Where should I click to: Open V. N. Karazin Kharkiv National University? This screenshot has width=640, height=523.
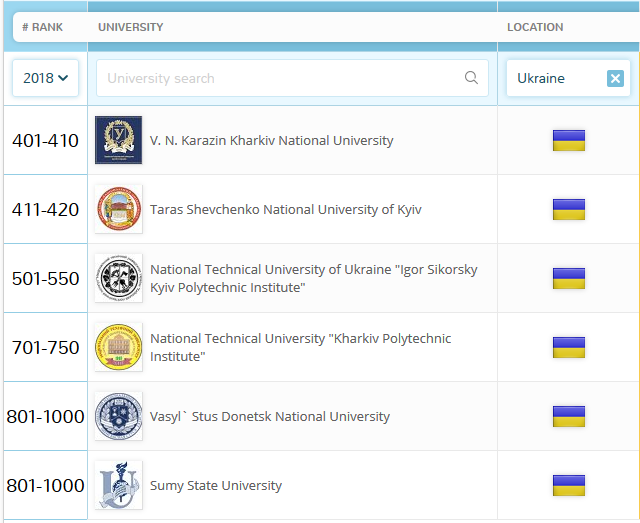tap(271, 140)
